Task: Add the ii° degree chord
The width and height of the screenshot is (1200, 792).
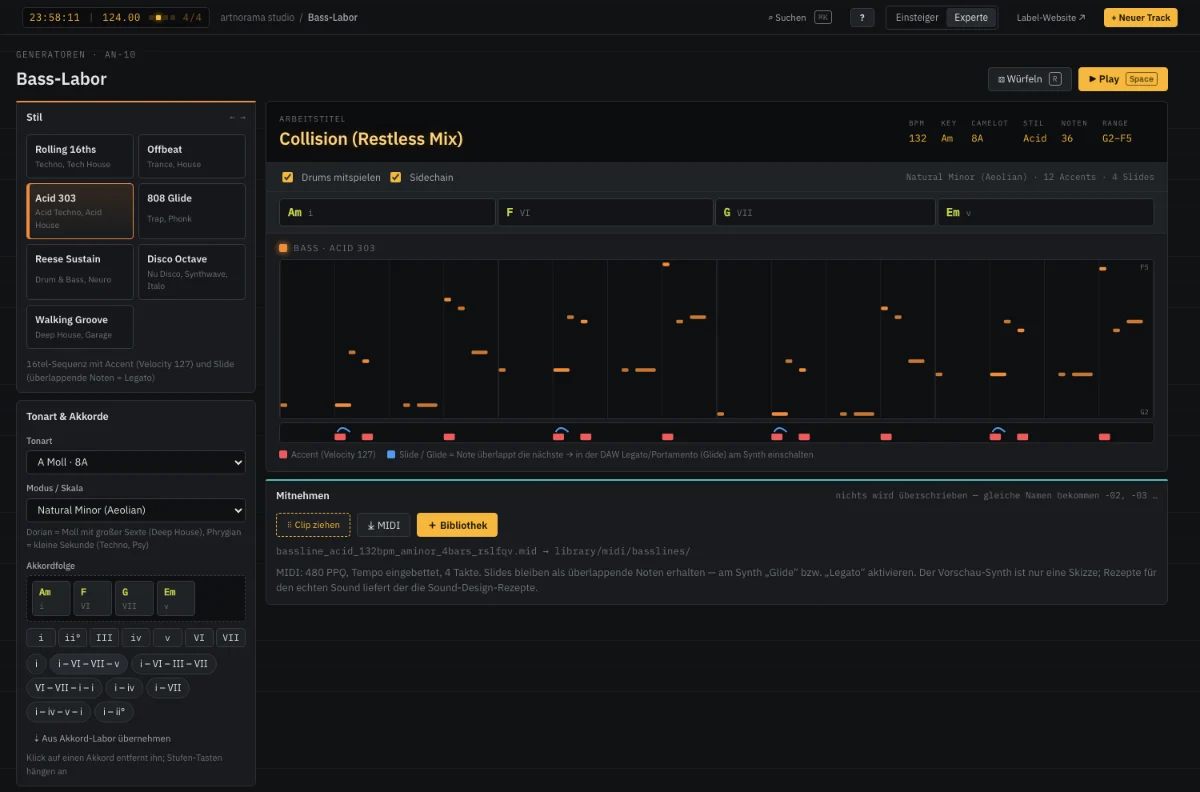Action: click(72, 638)
